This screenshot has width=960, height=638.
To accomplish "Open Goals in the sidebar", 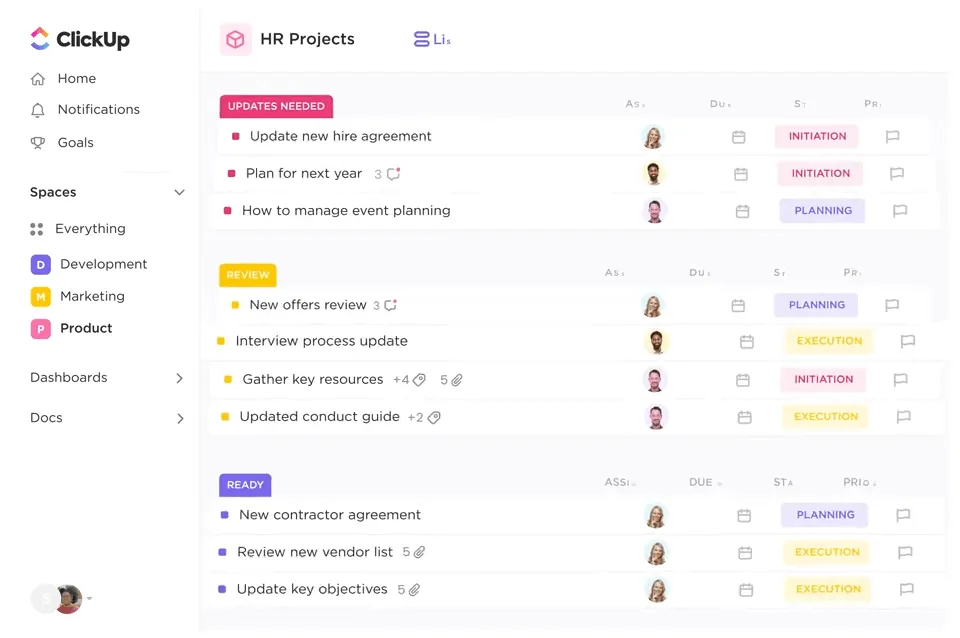I will coord(62,143).
